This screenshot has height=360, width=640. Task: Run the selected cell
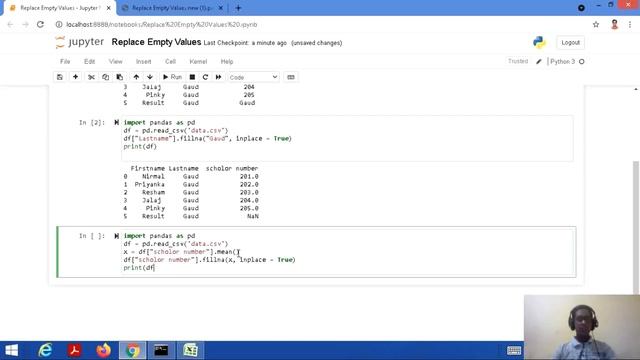coord(172,77)
